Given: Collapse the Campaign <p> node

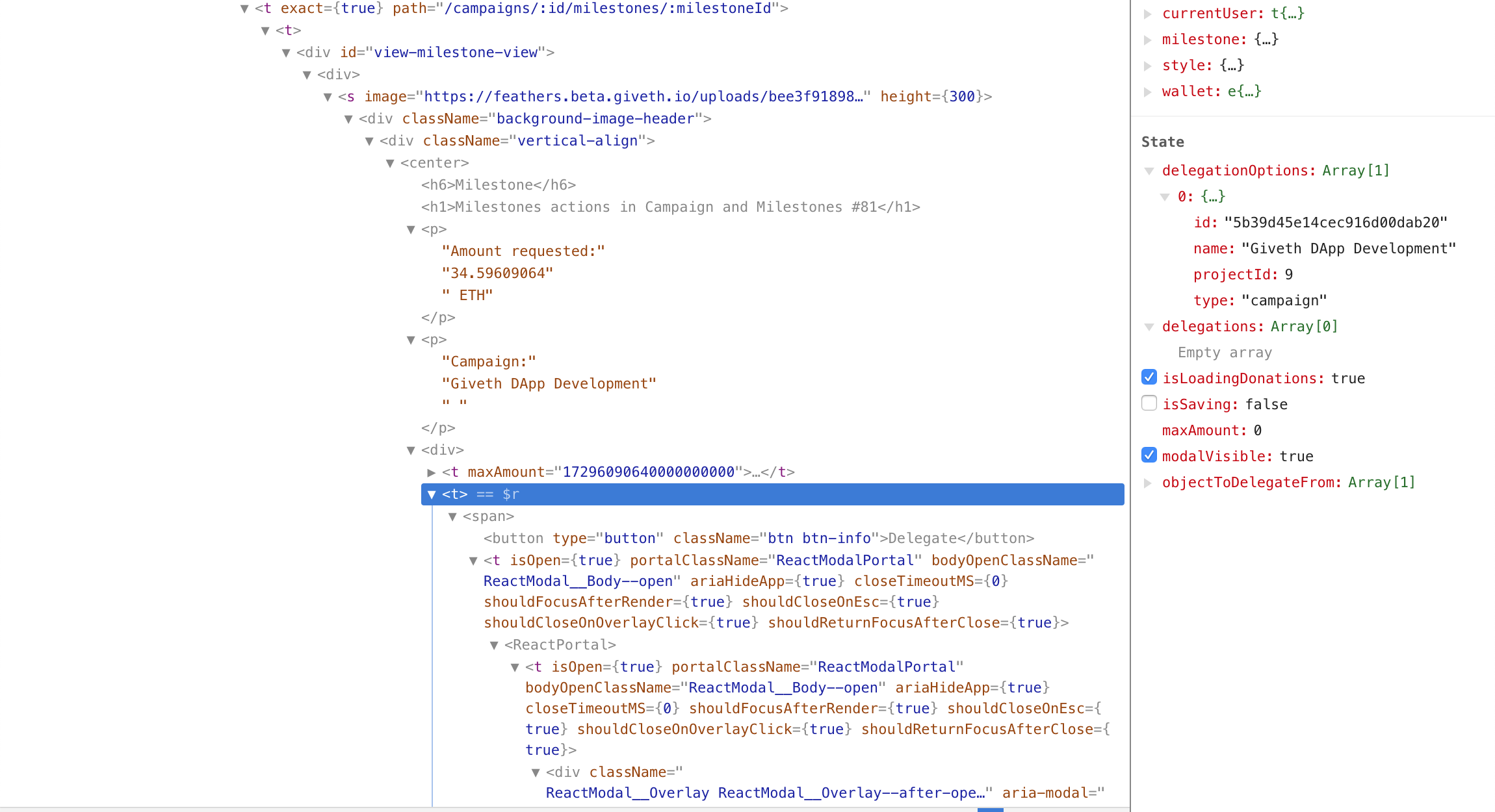Looking at the screenshot, I should 411,340.
